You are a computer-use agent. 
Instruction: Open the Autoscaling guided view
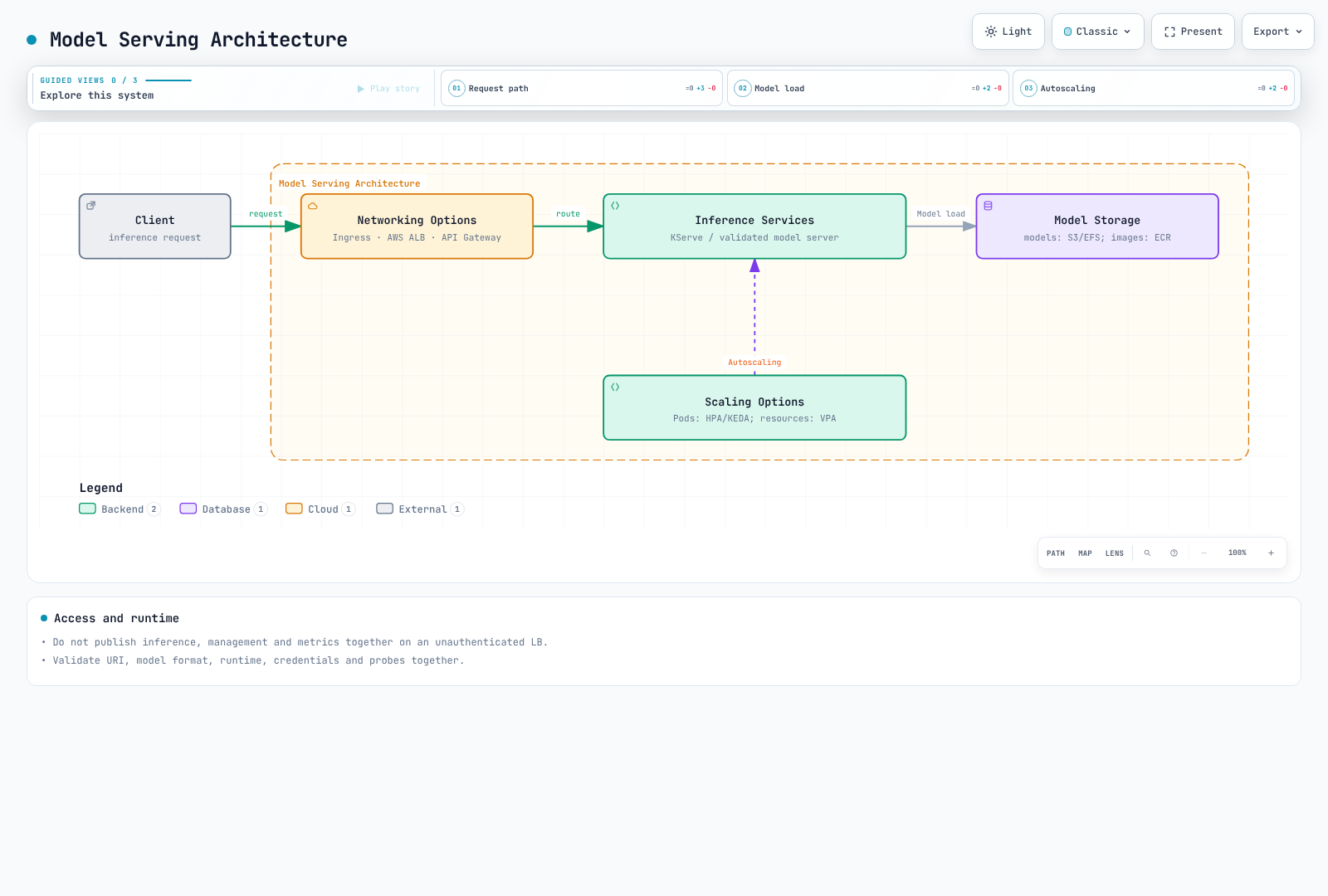click(x=1154, y=88)
